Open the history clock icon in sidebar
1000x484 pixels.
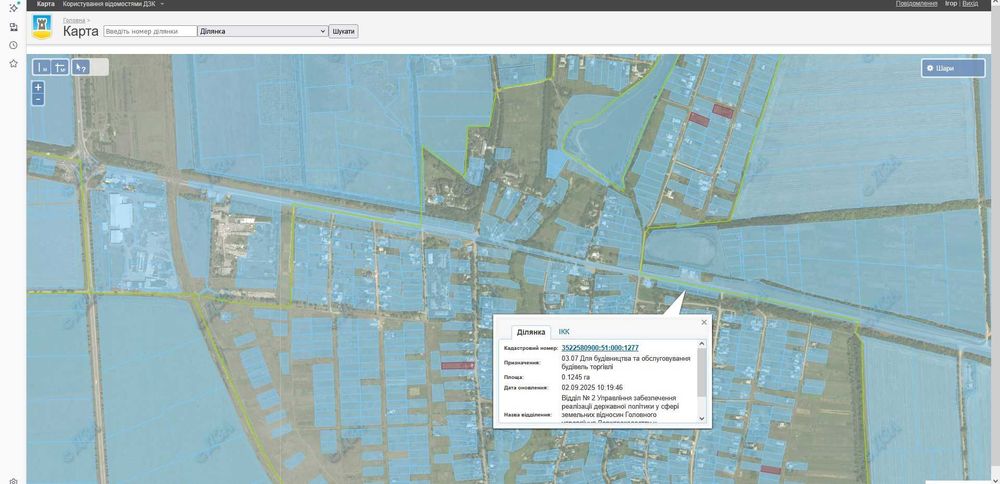click(13, 45)
